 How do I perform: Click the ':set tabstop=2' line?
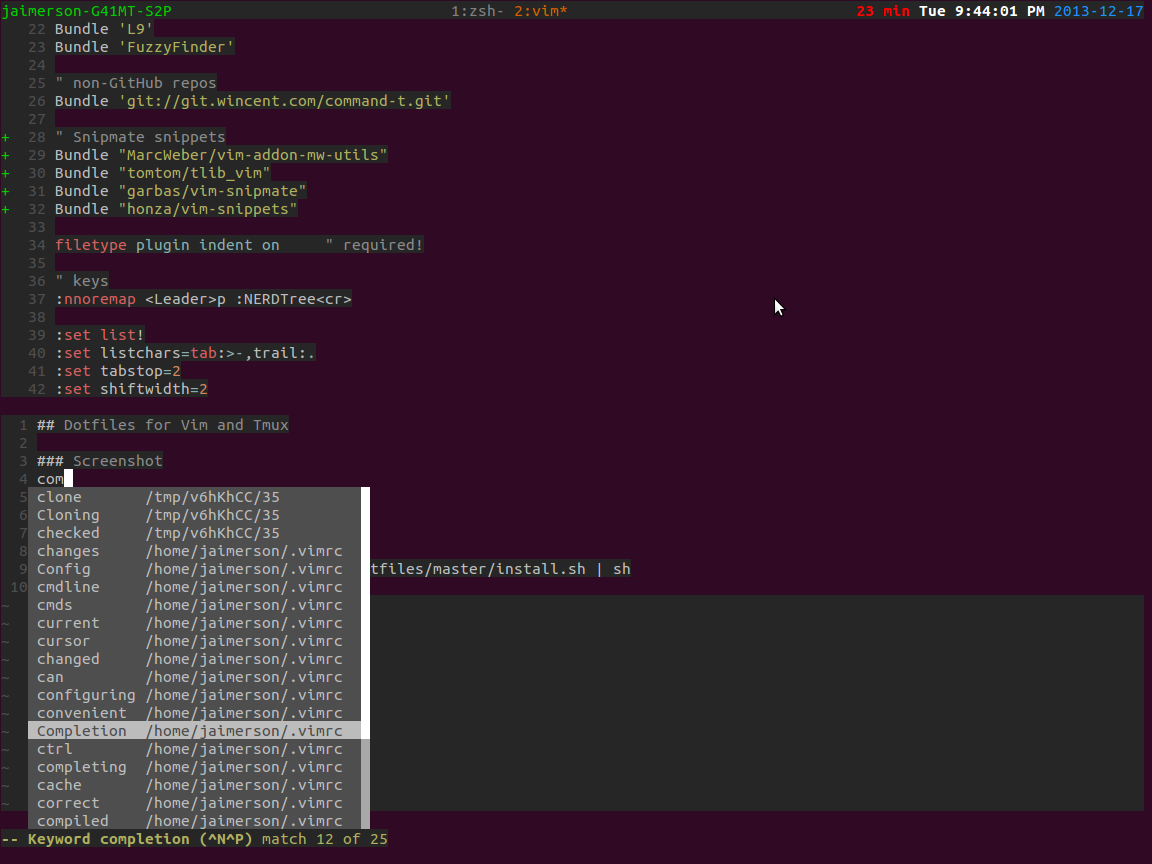click(118, 371)
